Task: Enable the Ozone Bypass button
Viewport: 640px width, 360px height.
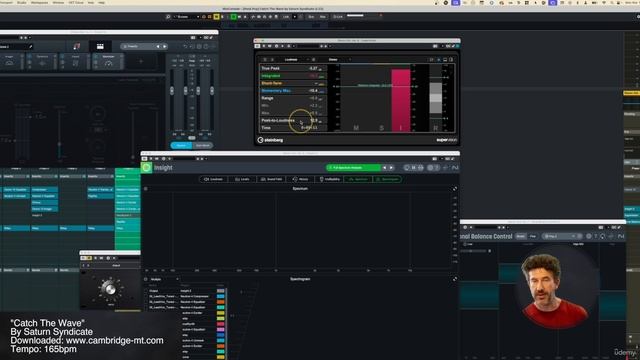Action: [x=181, y=145]
